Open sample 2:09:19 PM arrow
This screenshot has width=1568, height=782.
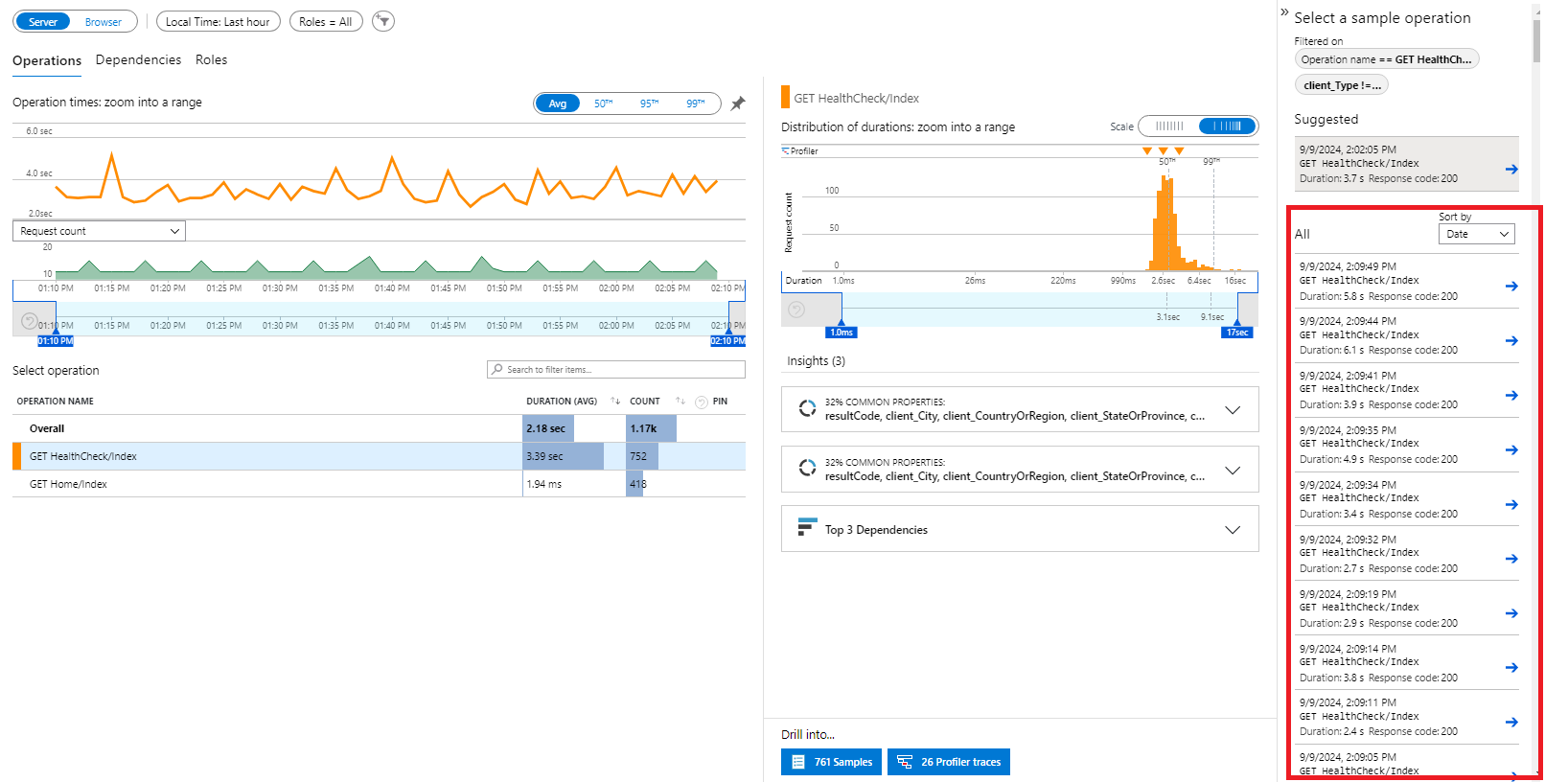click(1511, 613)
